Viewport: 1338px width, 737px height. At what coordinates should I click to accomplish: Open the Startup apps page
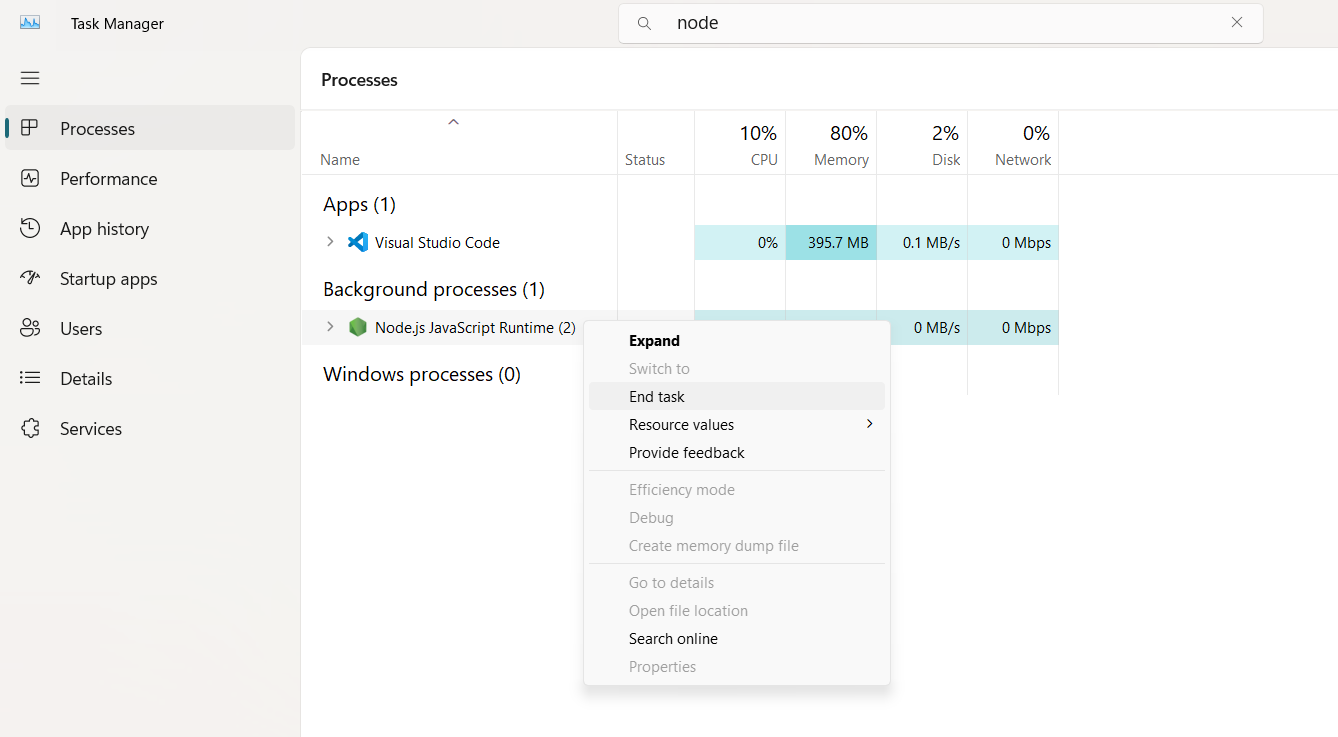pos(150,278)
